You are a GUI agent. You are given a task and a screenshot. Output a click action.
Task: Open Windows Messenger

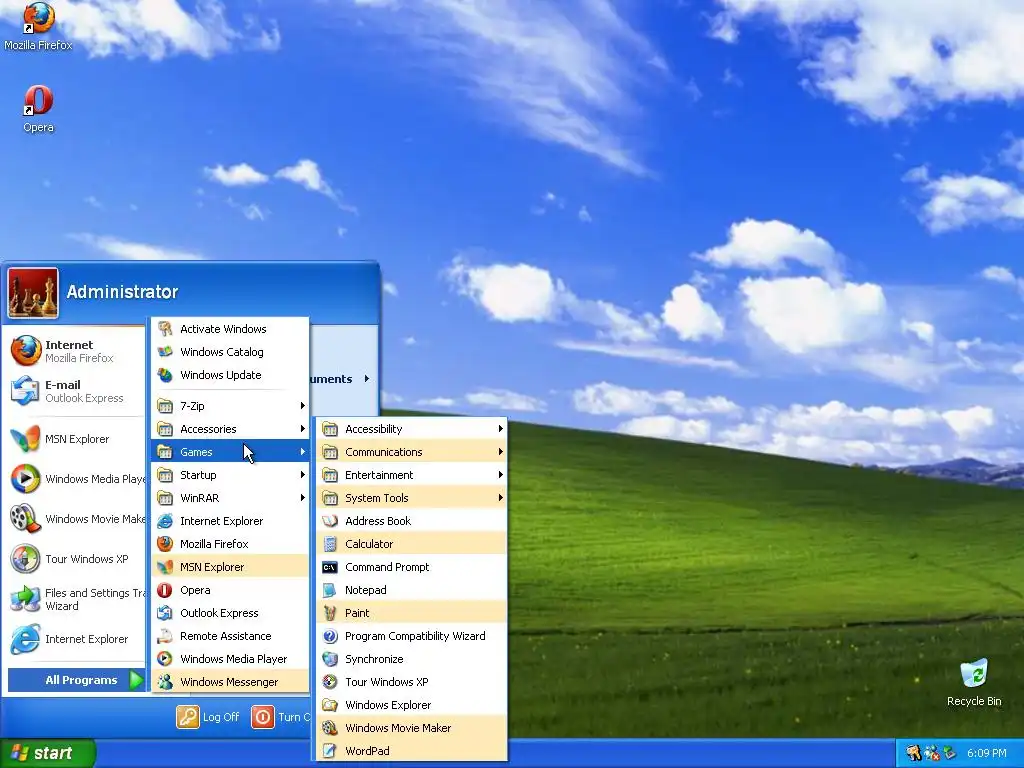(230, 682)
